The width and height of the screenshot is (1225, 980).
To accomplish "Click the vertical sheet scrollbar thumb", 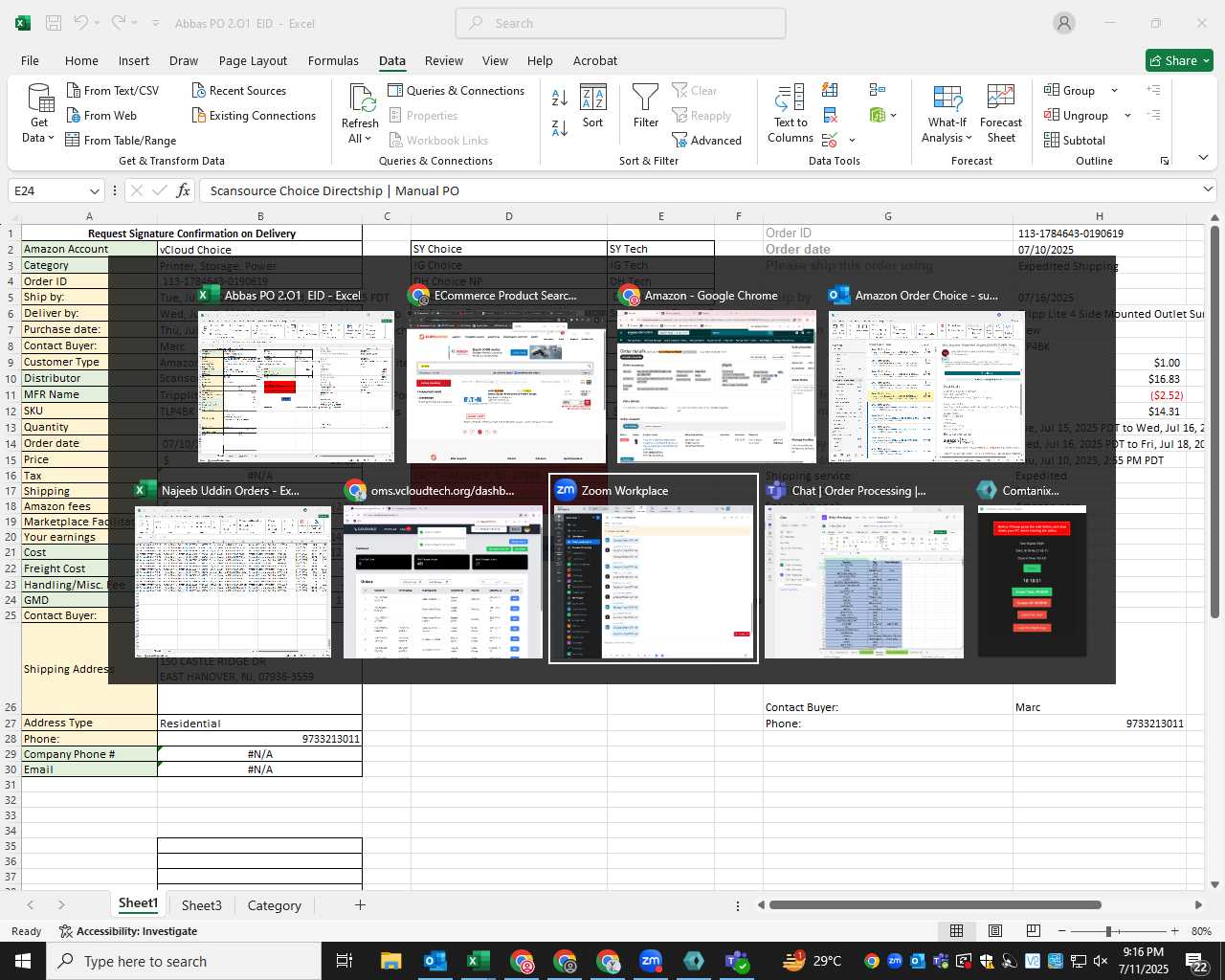I will pos(1214,421).
